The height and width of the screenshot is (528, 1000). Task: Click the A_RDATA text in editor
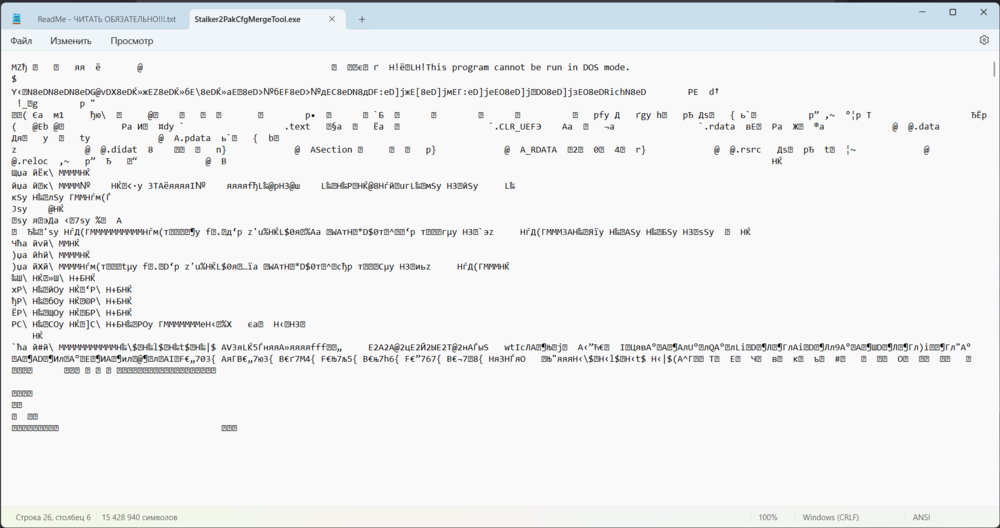538,150
